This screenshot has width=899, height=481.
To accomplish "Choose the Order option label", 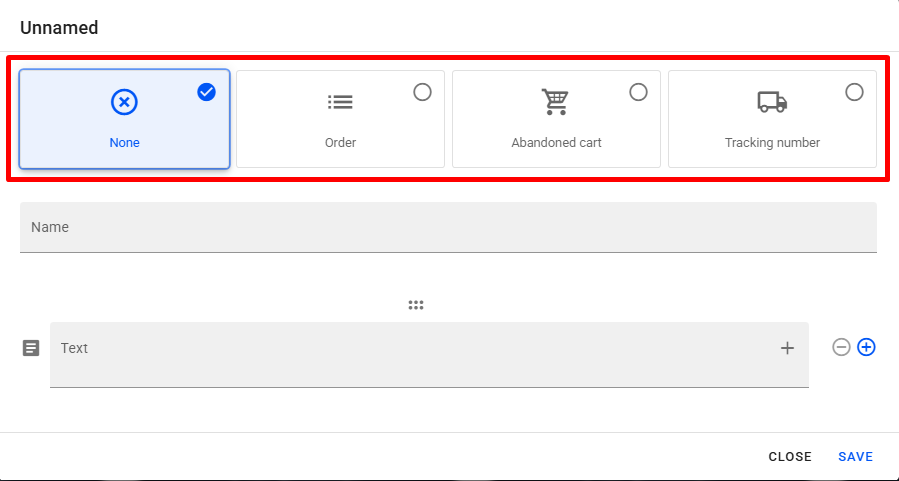I will pos(340,143).
